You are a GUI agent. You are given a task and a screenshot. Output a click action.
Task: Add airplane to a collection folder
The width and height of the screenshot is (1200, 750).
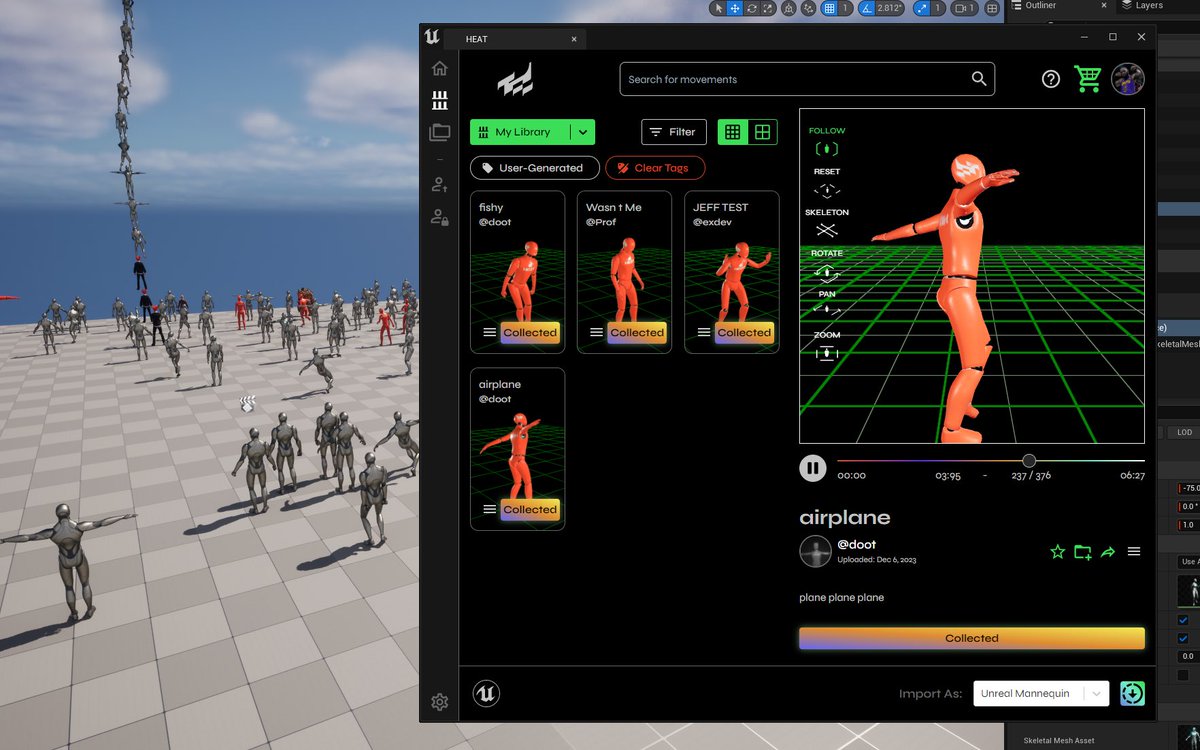pyautogui.click(x=1083, y=551)
